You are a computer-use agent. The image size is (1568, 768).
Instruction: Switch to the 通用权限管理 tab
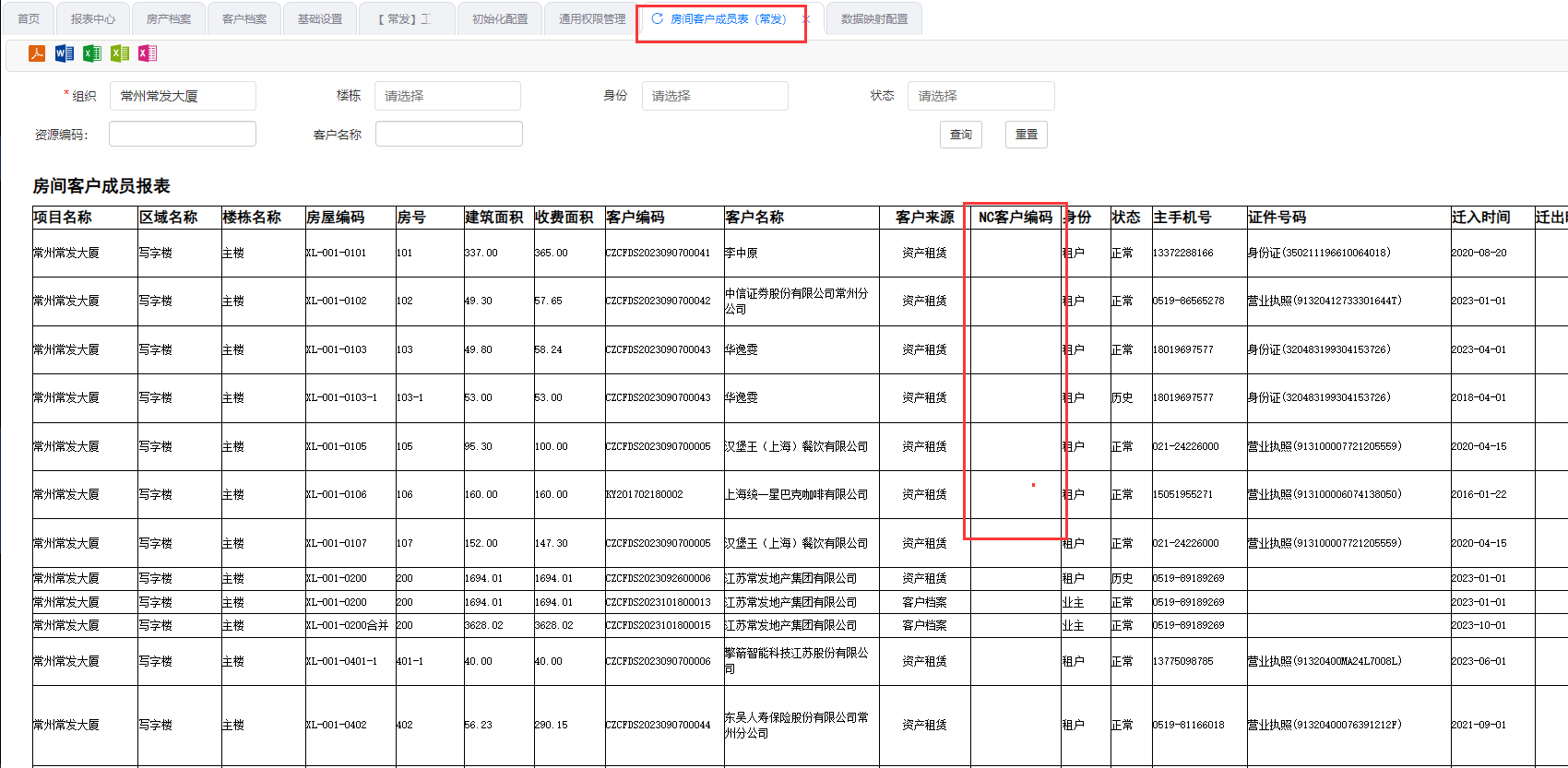click(592, 19)
